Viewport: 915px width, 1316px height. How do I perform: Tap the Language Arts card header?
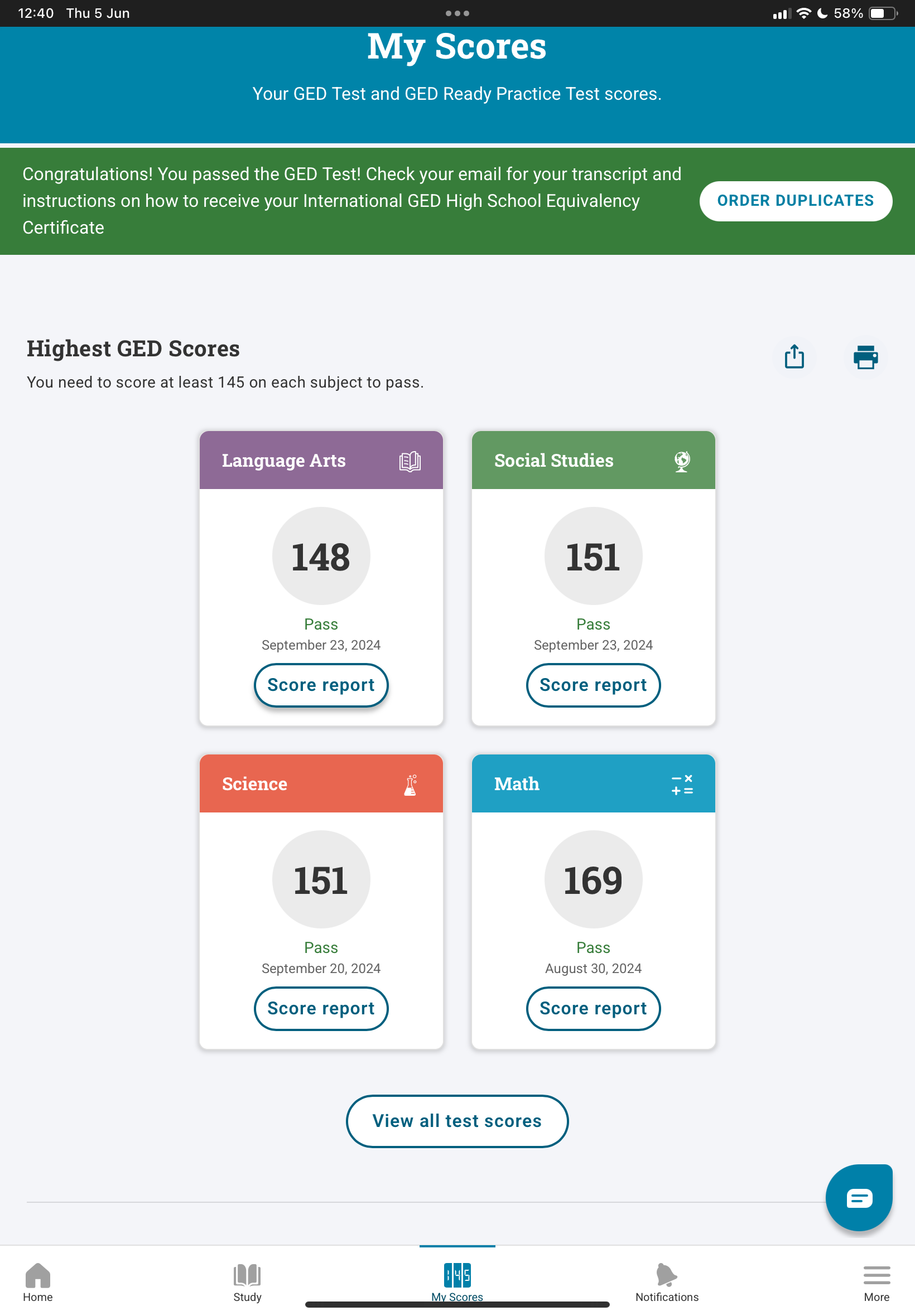click(321, 461)
